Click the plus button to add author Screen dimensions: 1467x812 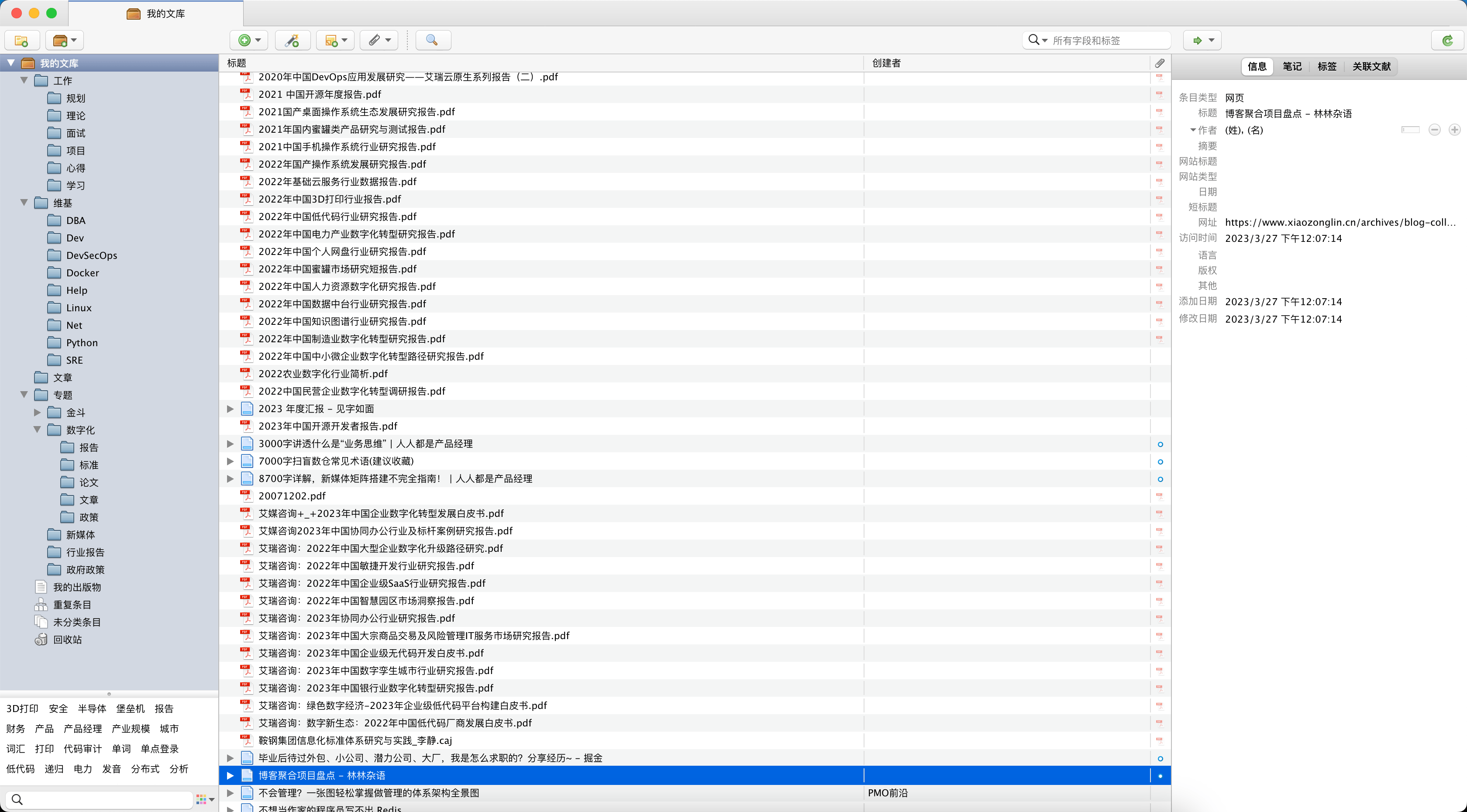point(1454,130)
